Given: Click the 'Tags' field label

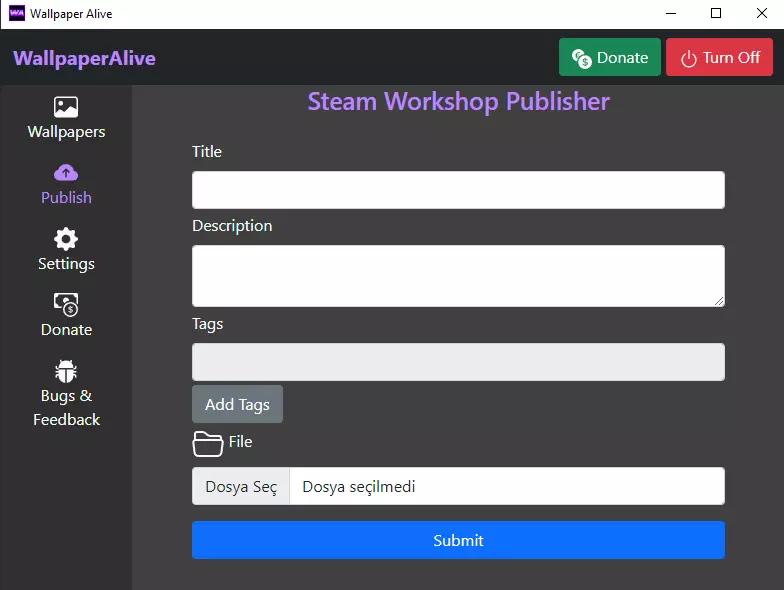Looking at the screenshot, I should coord(208,324).
